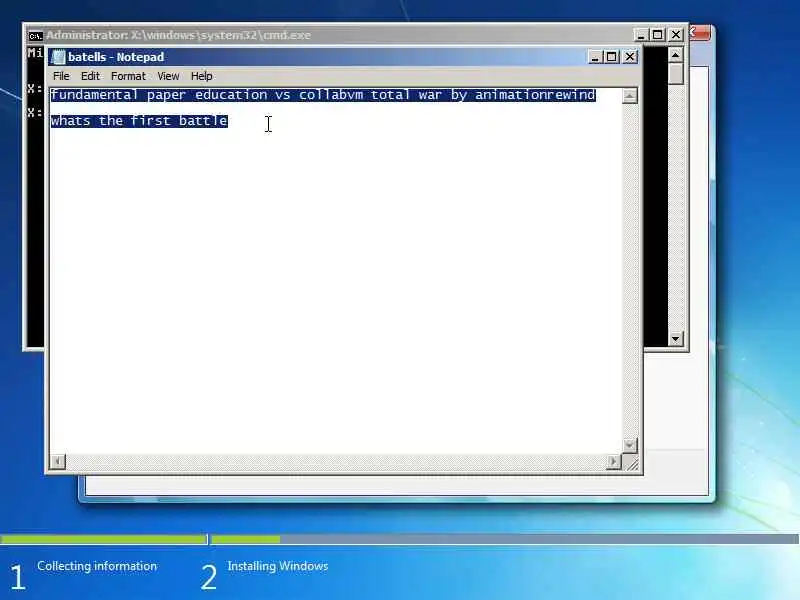The height and width of the screenshot is (600, 800).
Task: Click the 'Collecting information' step label
Action: [x=97, y=566]
